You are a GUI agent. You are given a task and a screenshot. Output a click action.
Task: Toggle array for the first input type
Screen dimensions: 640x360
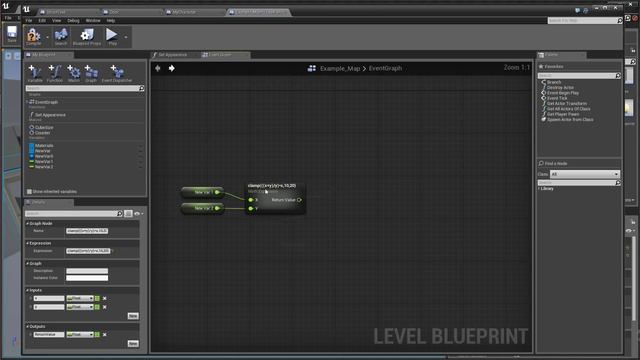point(97,298)
